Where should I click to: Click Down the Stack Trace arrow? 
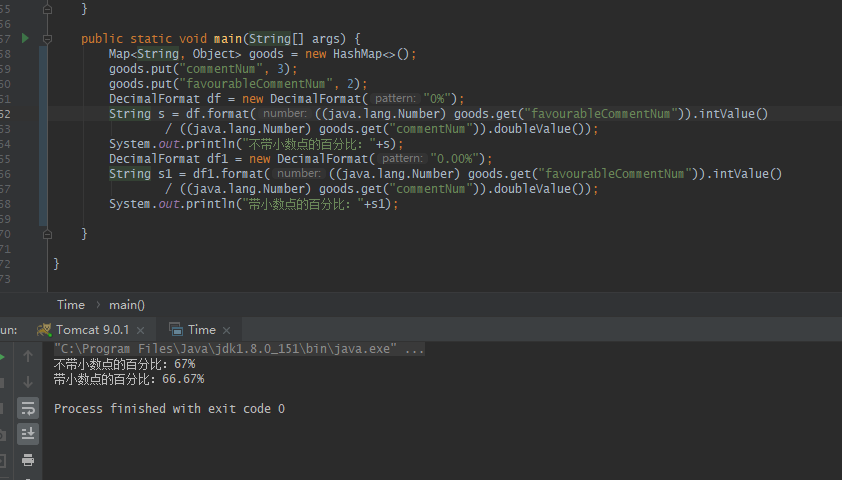[x=28, y=382]
